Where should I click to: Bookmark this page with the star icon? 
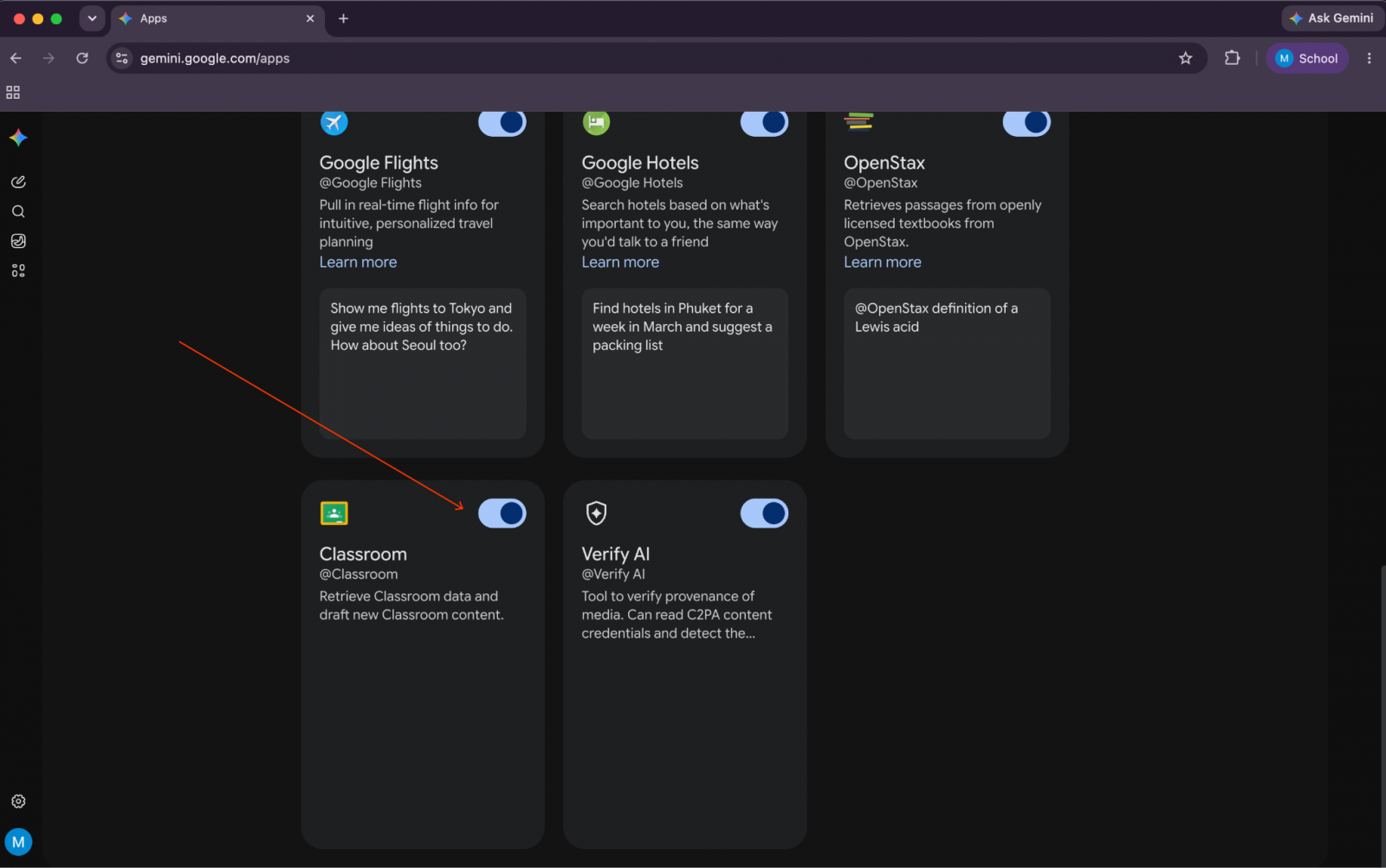coord(1185,58)
